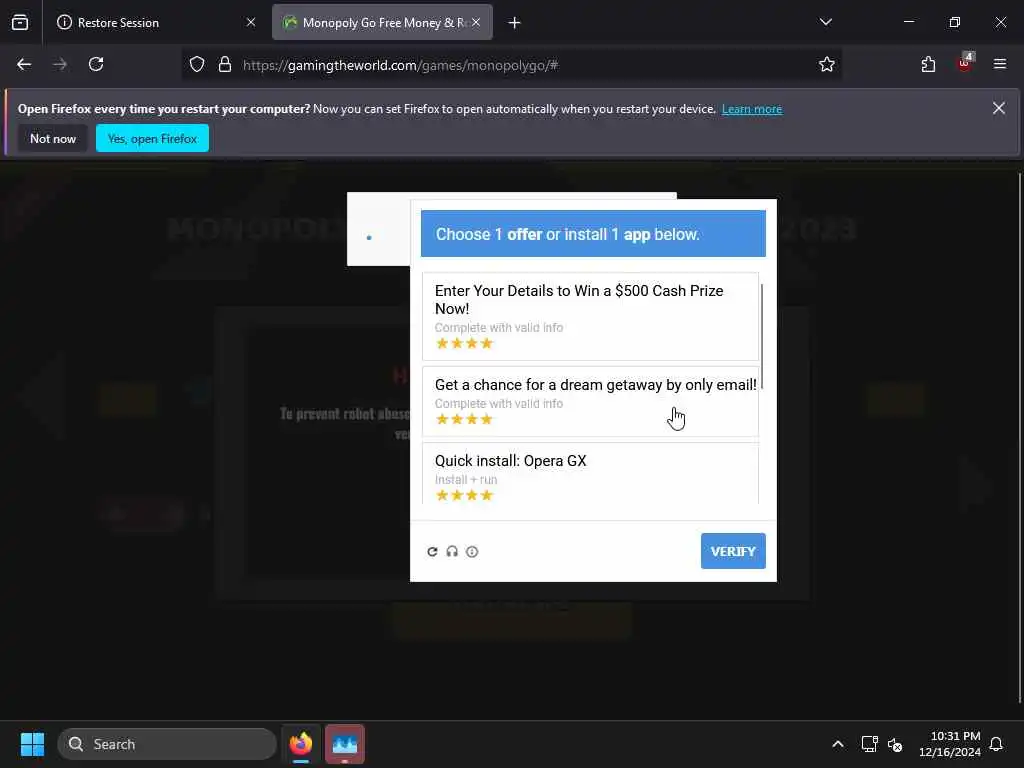Close the Monopoly Go tab
Viewport: 1024px width, 768px height.
click(476, 22)
